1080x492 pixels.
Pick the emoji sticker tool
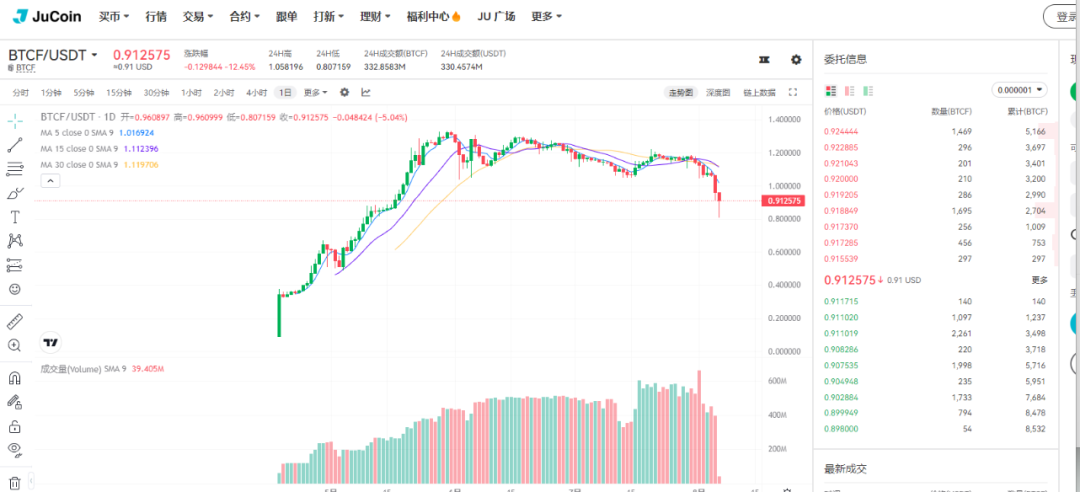pos(15,289)
